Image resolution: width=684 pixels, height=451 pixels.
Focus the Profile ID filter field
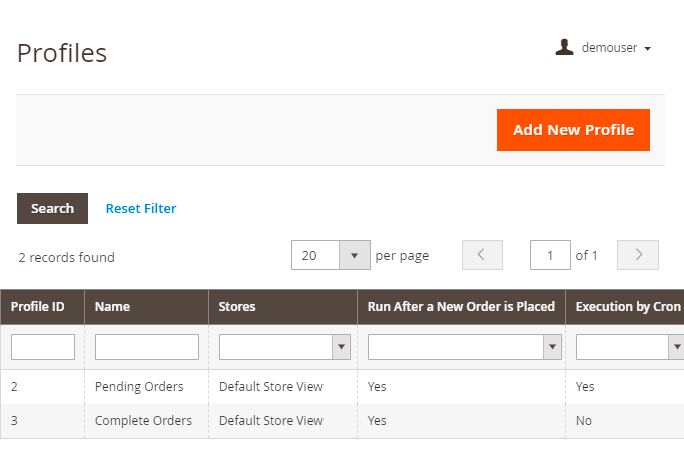pos(43,347)
